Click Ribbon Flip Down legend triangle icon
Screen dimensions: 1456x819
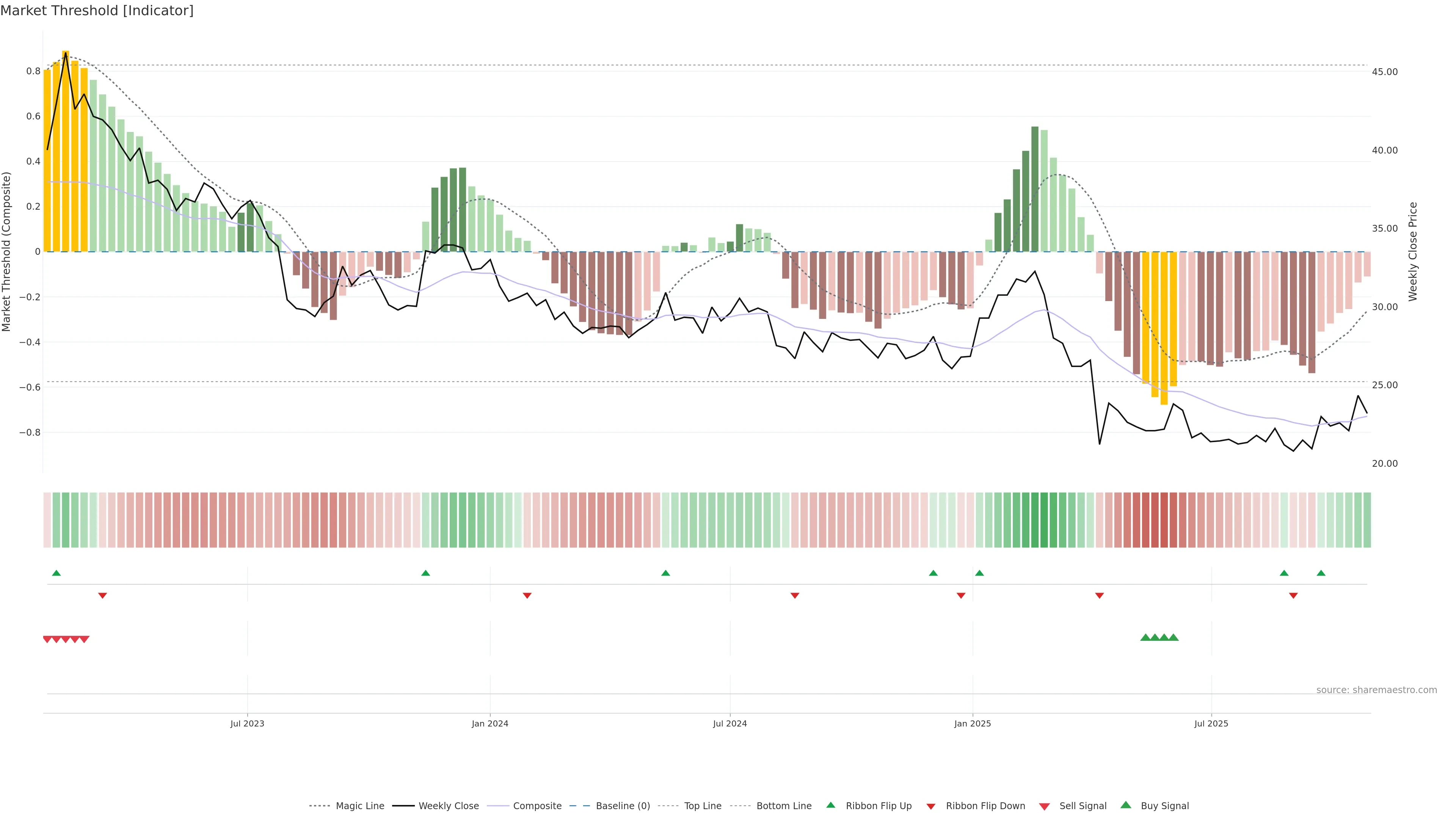(x=931, y=806)
